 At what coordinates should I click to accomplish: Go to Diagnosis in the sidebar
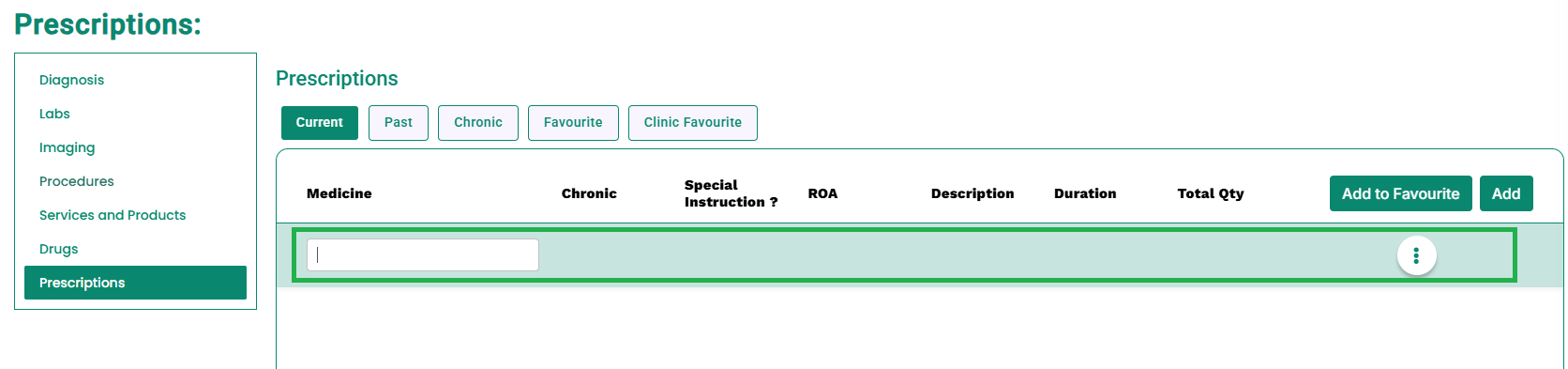72,80
